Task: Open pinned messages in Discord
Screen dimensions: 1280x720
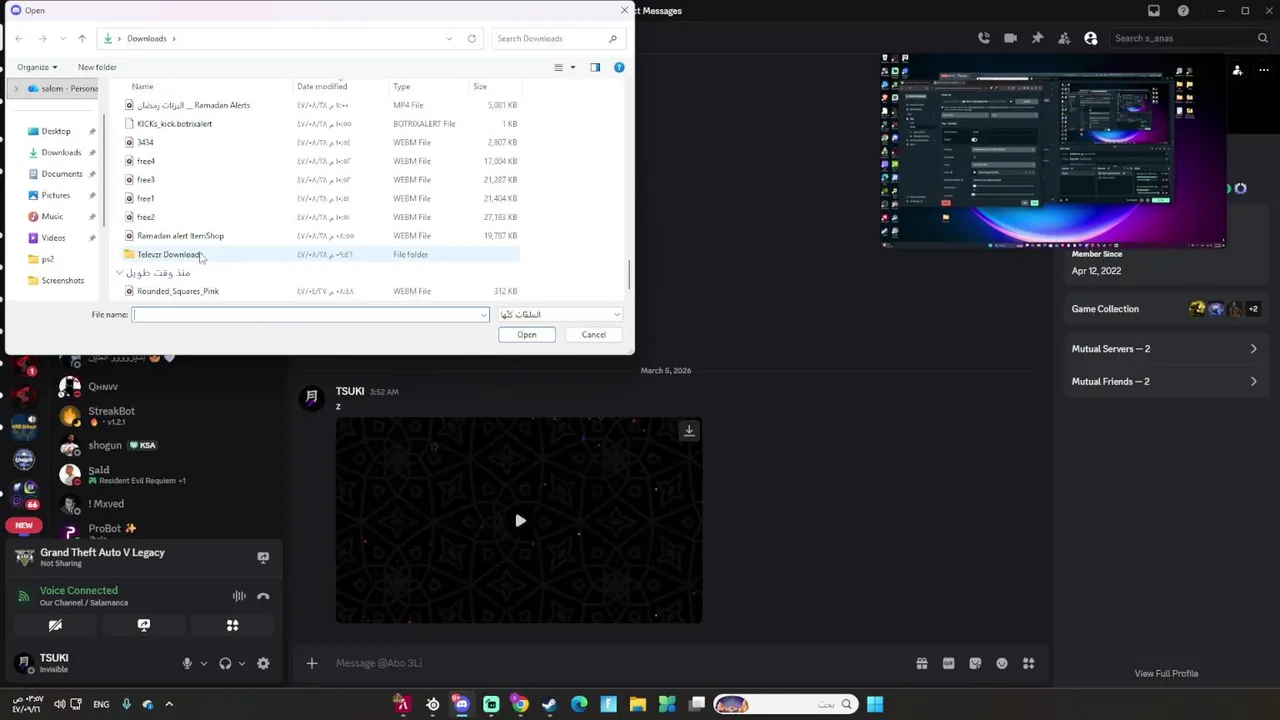Action: tap(1037, 38)
